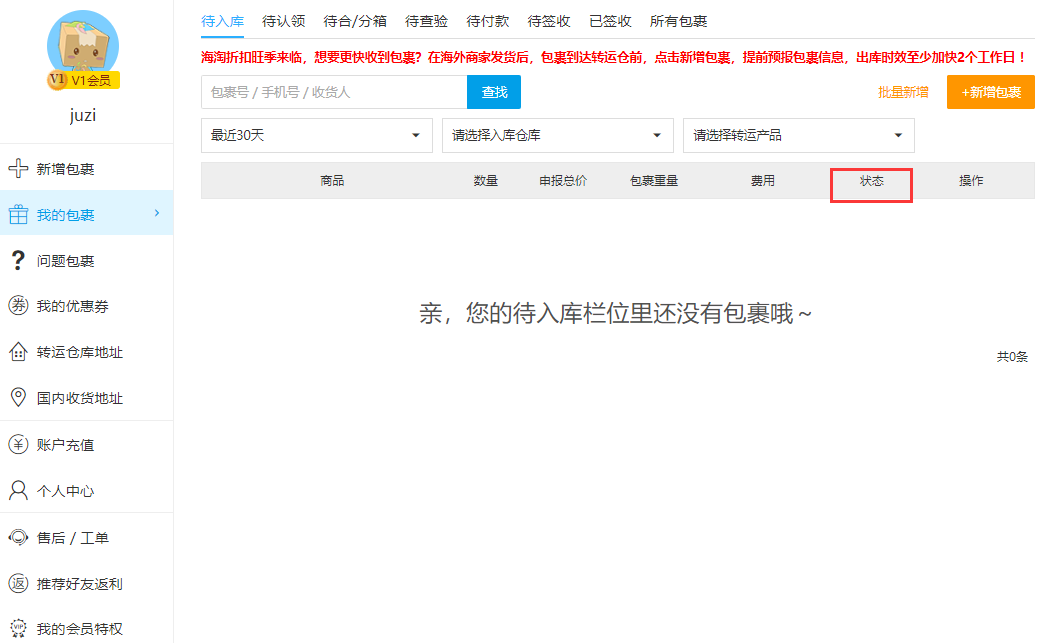Open the 请选择转运产品 dropdown
The width and height of the screenshot is (1039, 643).
point(799,135)
